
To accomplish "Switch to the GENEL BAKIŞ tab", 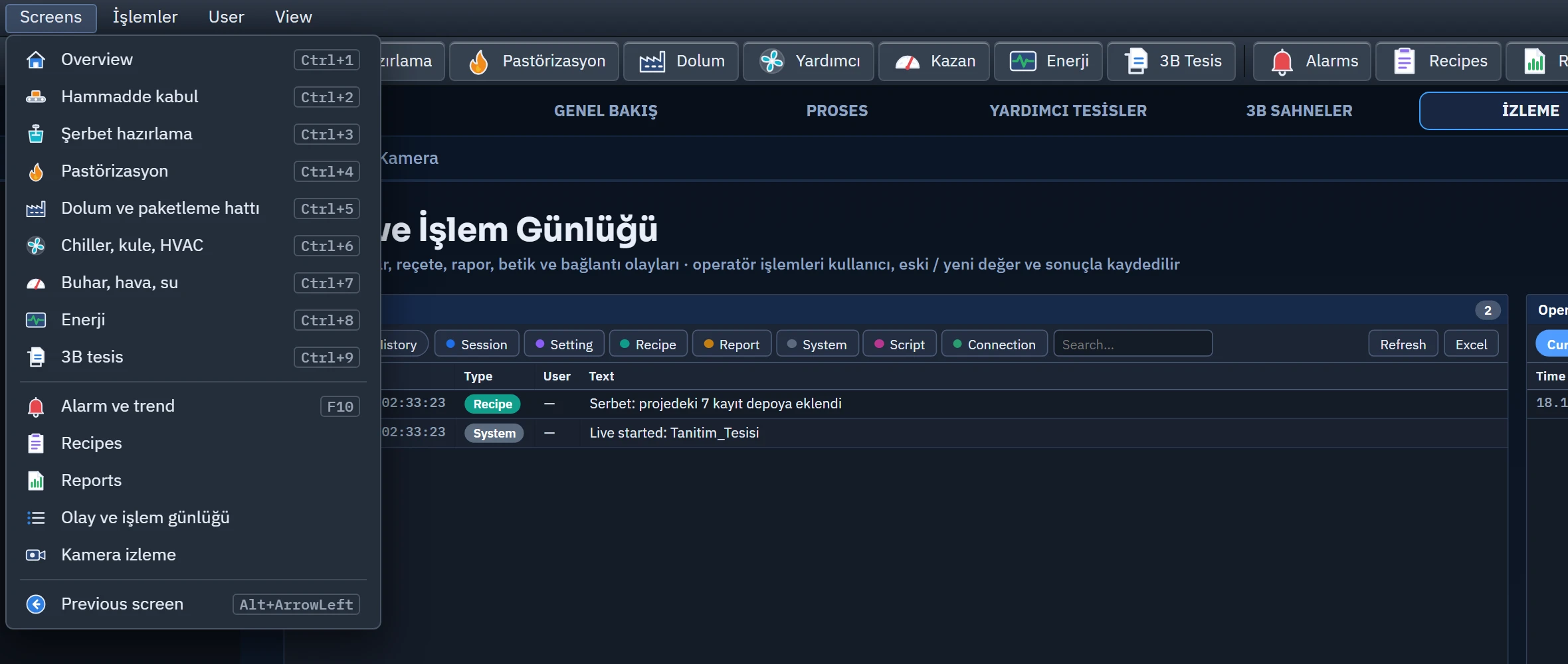I will coord(606,111).
